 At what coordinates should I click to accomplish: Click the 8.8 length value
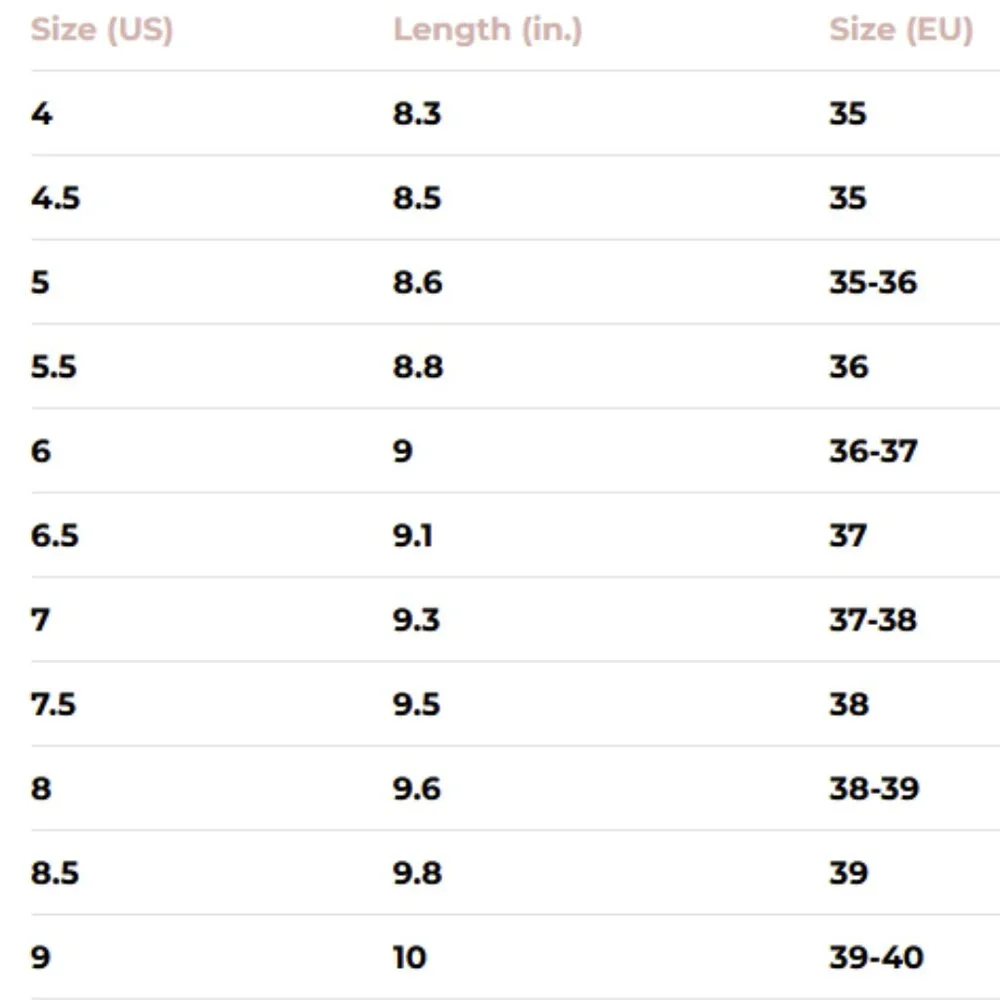tap(418, 367)
